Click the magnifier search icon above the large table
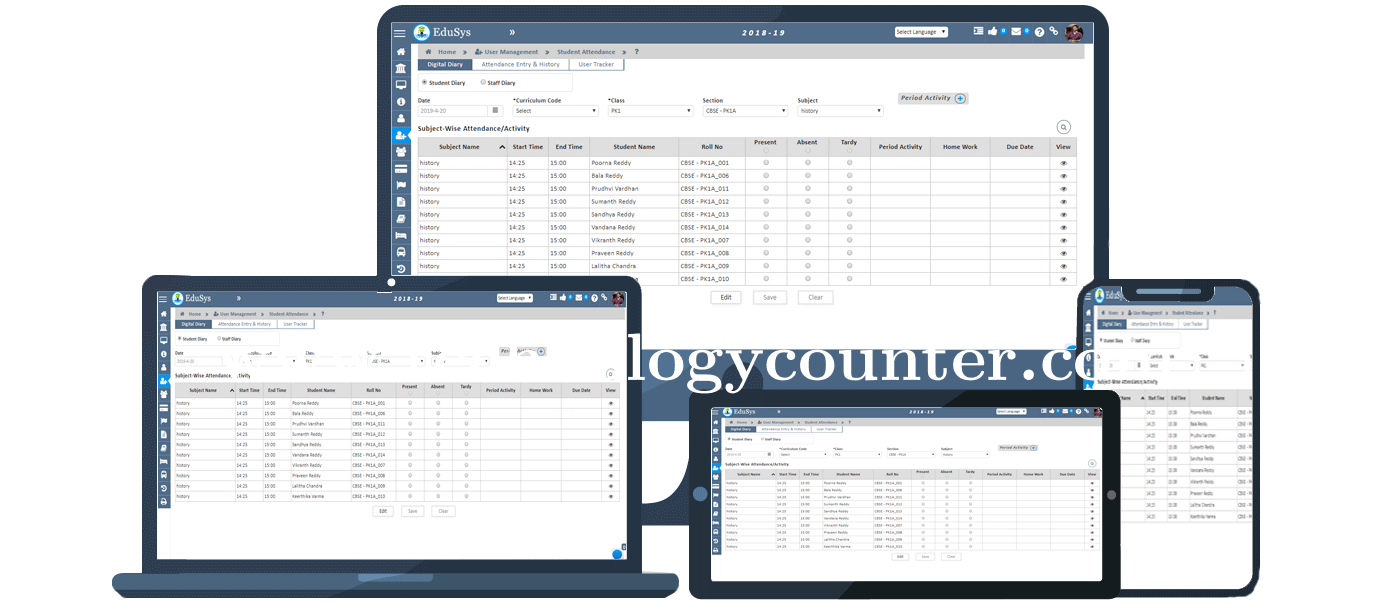This screenshot has width=1391, height=610. tap(1063, 127)
